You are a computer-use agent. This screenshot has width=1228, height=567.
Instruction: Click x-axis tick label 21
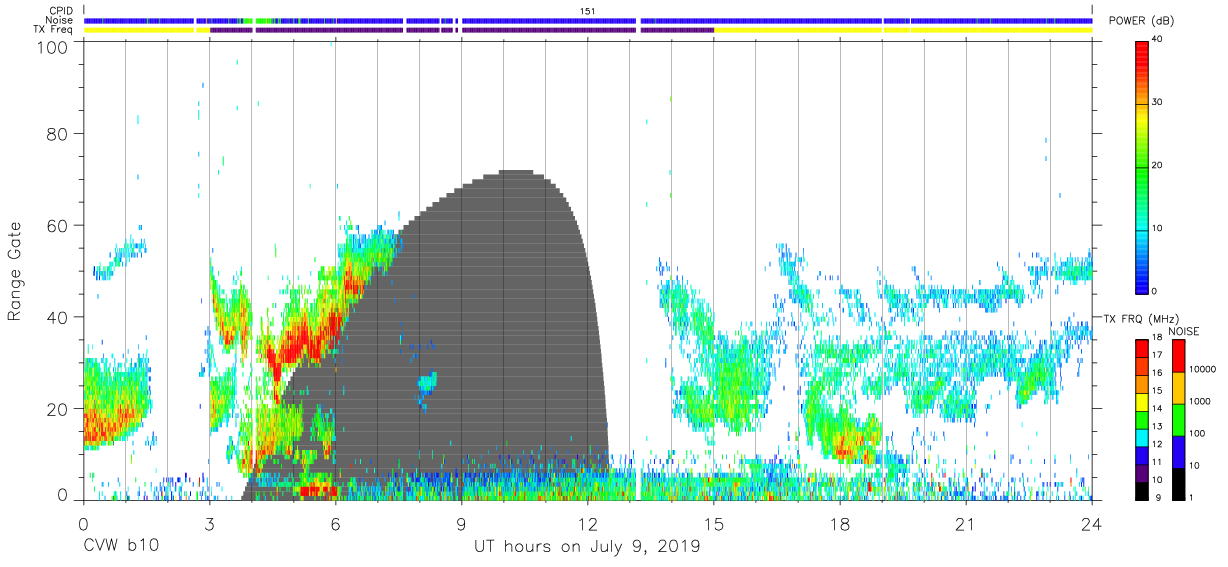(x=966, y=524)
